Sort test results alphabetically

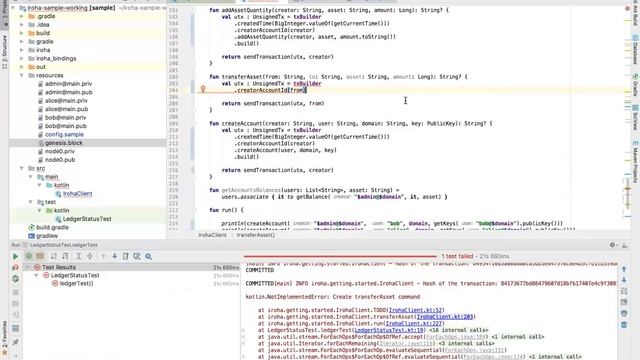point(54,256)
